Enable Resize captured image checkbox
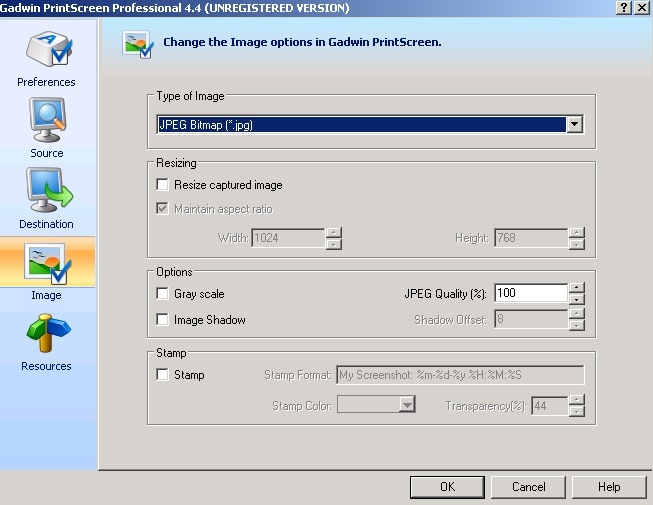Image resolution: width=653 pixels, height=505 pixels. click(162, 184)
